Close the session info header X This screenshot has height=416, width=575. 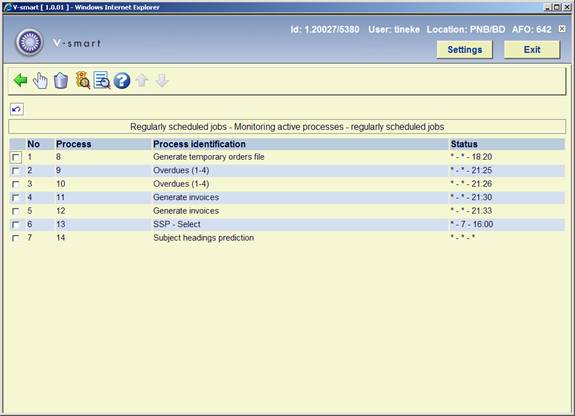click(562, 29)
